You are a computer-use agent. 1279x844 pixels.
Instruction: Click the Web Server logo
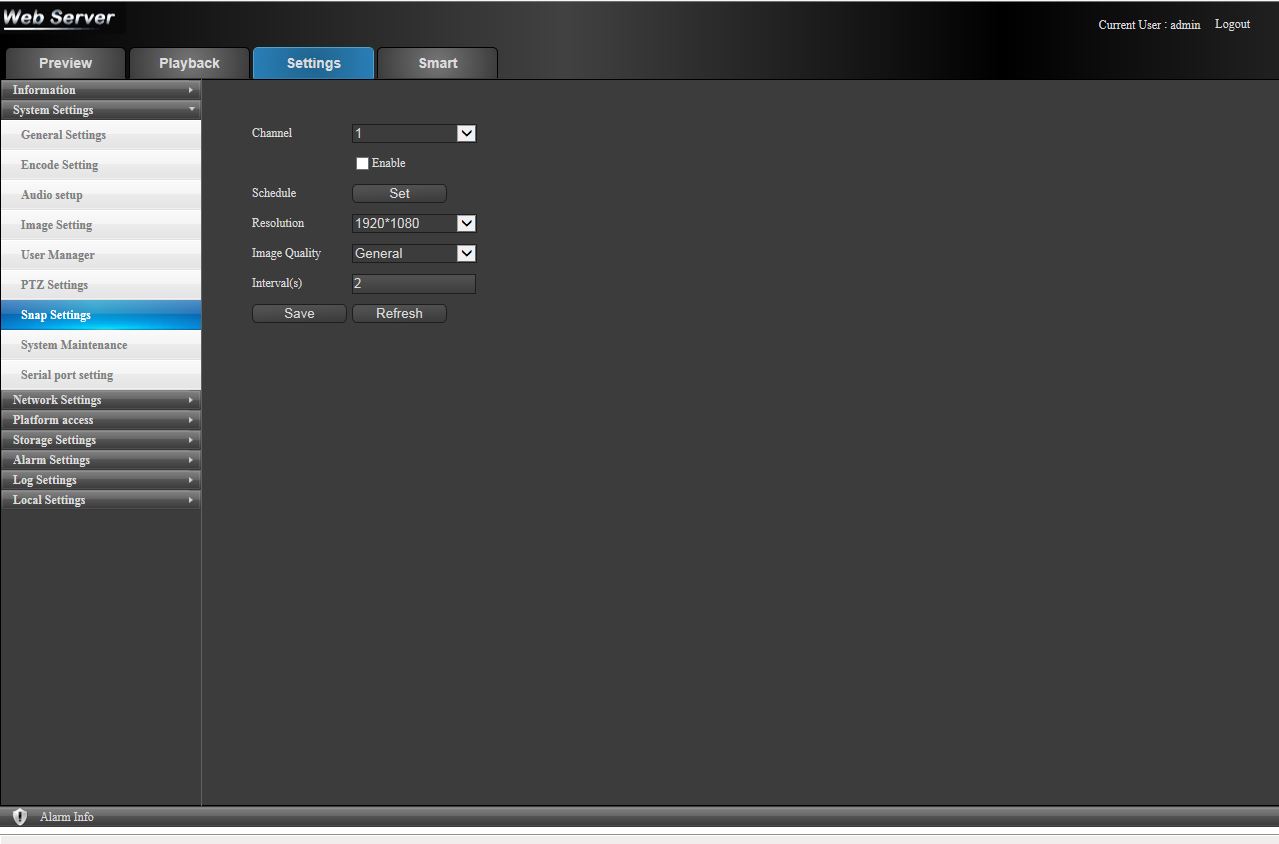coord(60,18)
